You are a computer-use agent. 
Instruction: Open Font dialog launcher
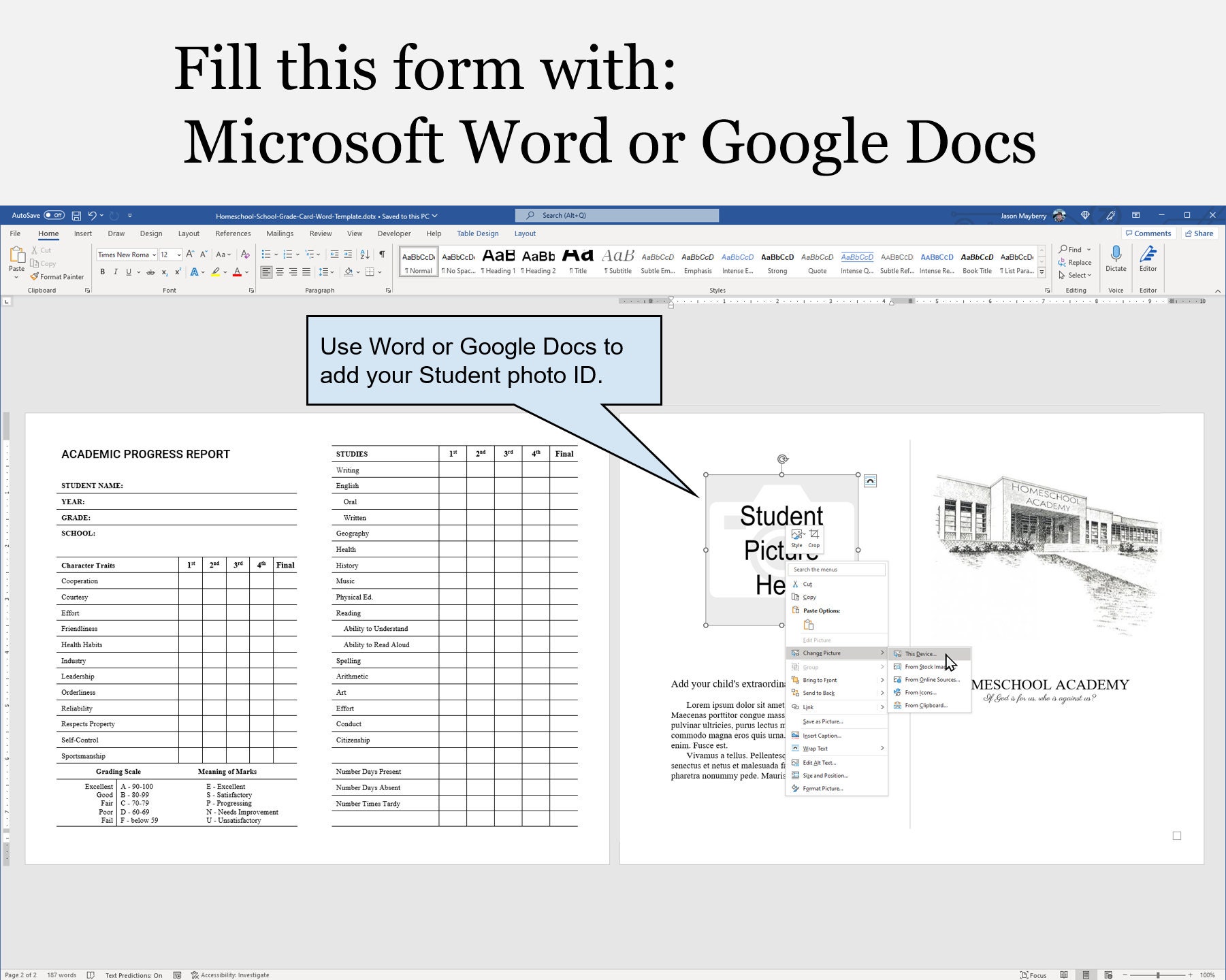pos(251,291)
